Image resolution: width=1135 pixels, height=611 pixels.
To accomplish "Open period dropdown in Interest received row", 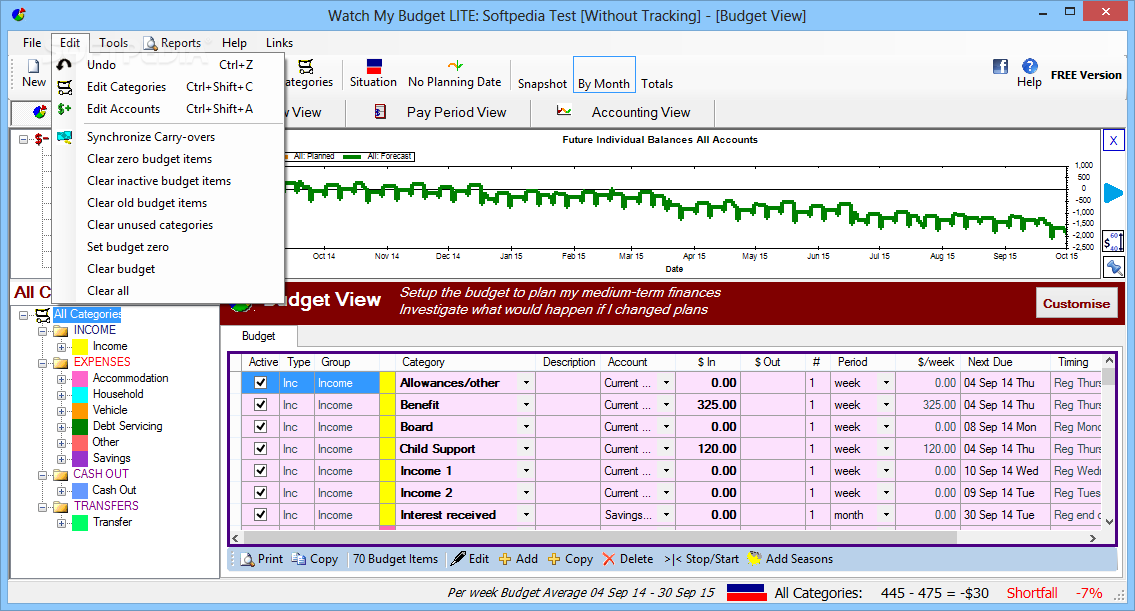I will [x=886, y=515].
